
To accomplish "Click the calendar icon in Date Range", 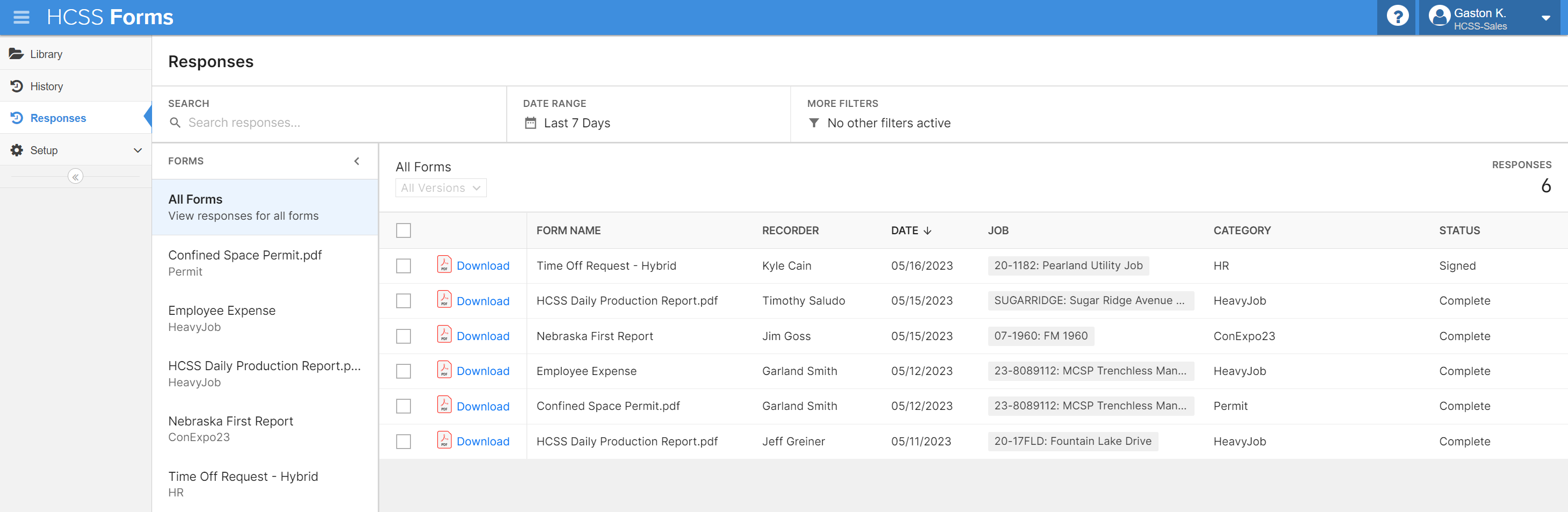I will 530,123.
